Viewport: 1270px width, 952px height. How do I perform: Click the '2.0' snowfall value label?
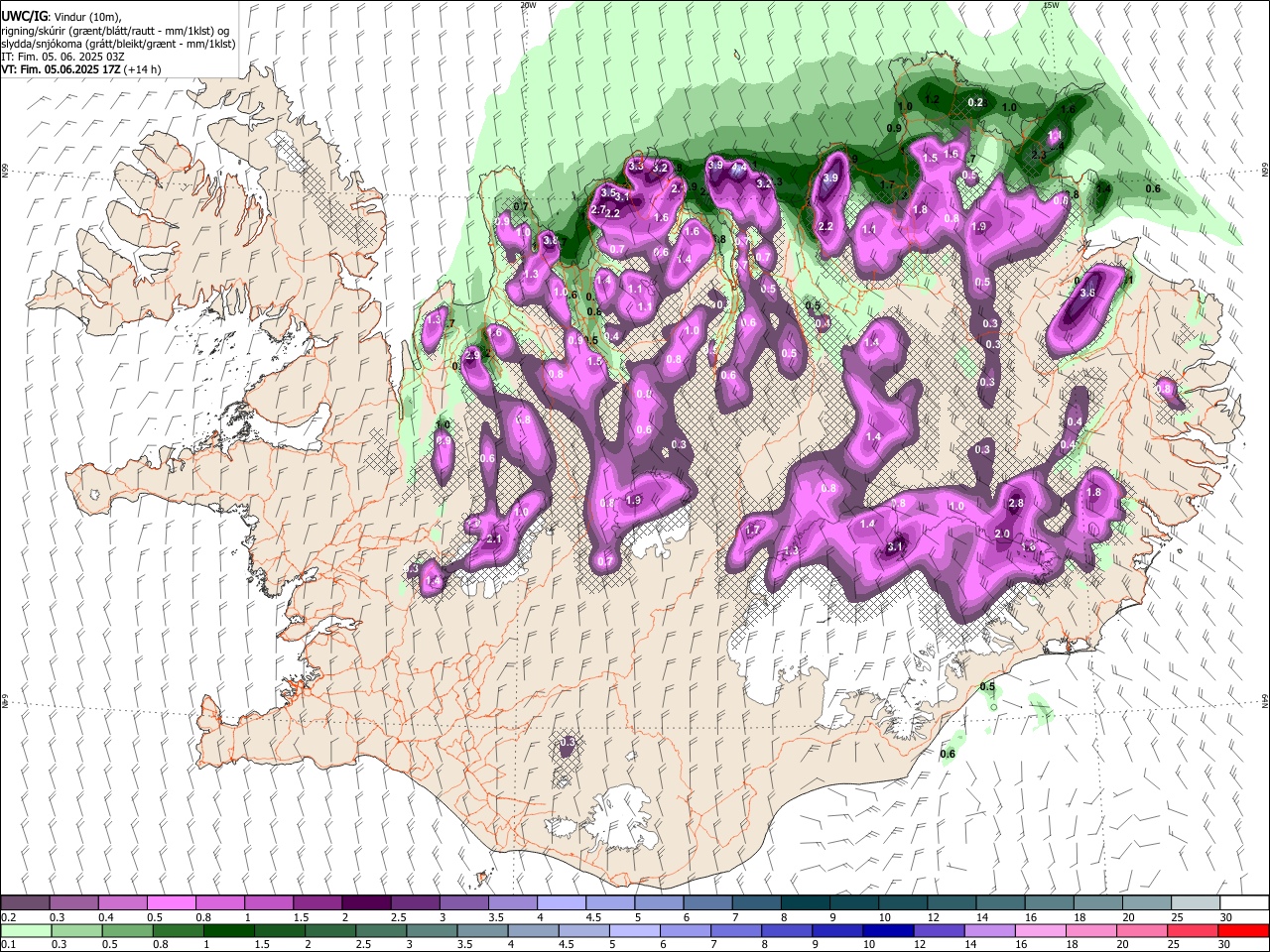[x=1002, y=534]
